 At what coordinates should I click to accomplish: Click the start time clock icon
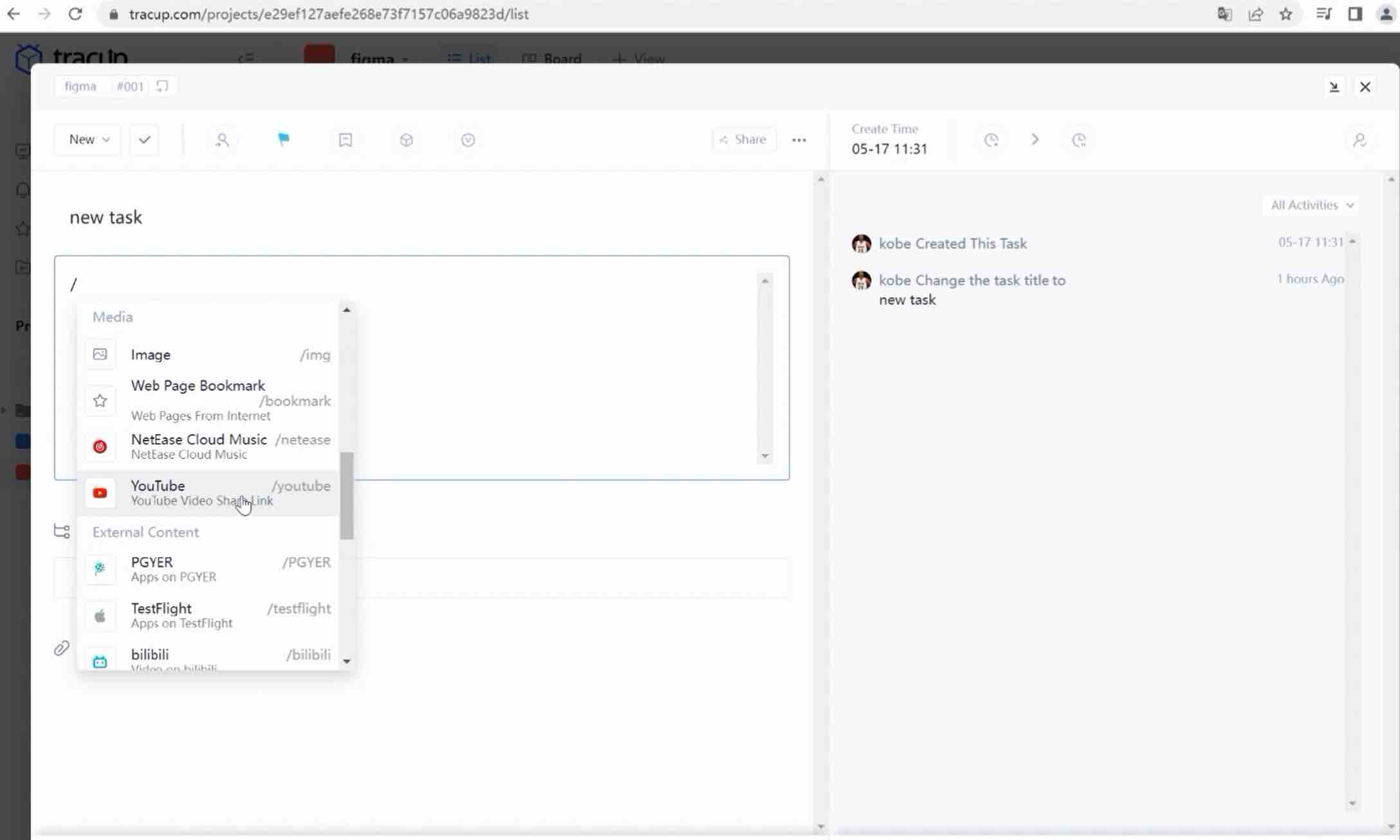click(x=991, y=140)
